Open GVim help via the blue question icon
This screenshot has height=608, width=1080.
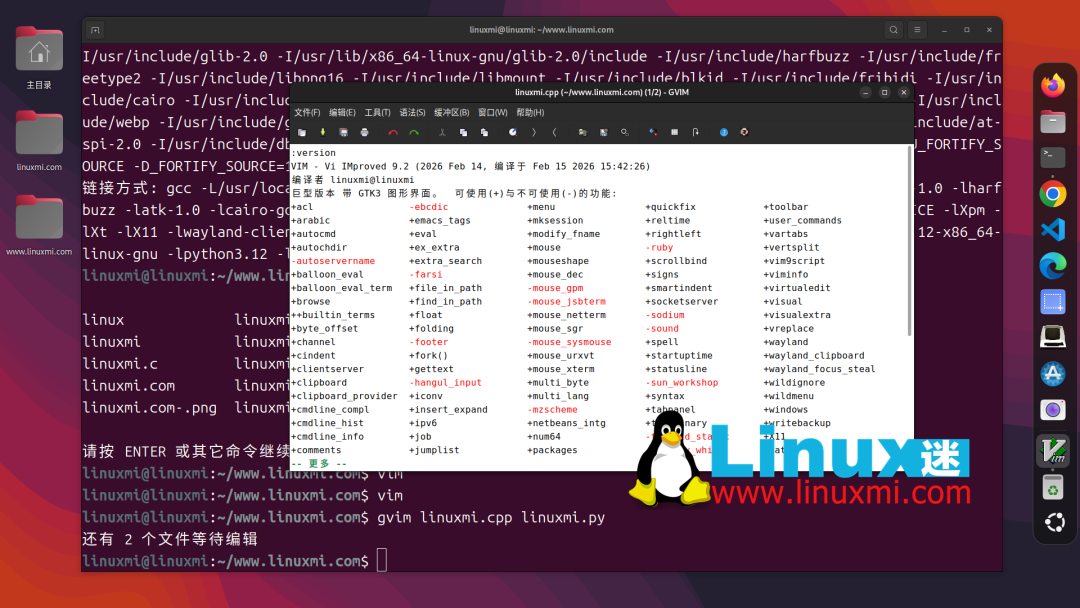pos(723,131)
